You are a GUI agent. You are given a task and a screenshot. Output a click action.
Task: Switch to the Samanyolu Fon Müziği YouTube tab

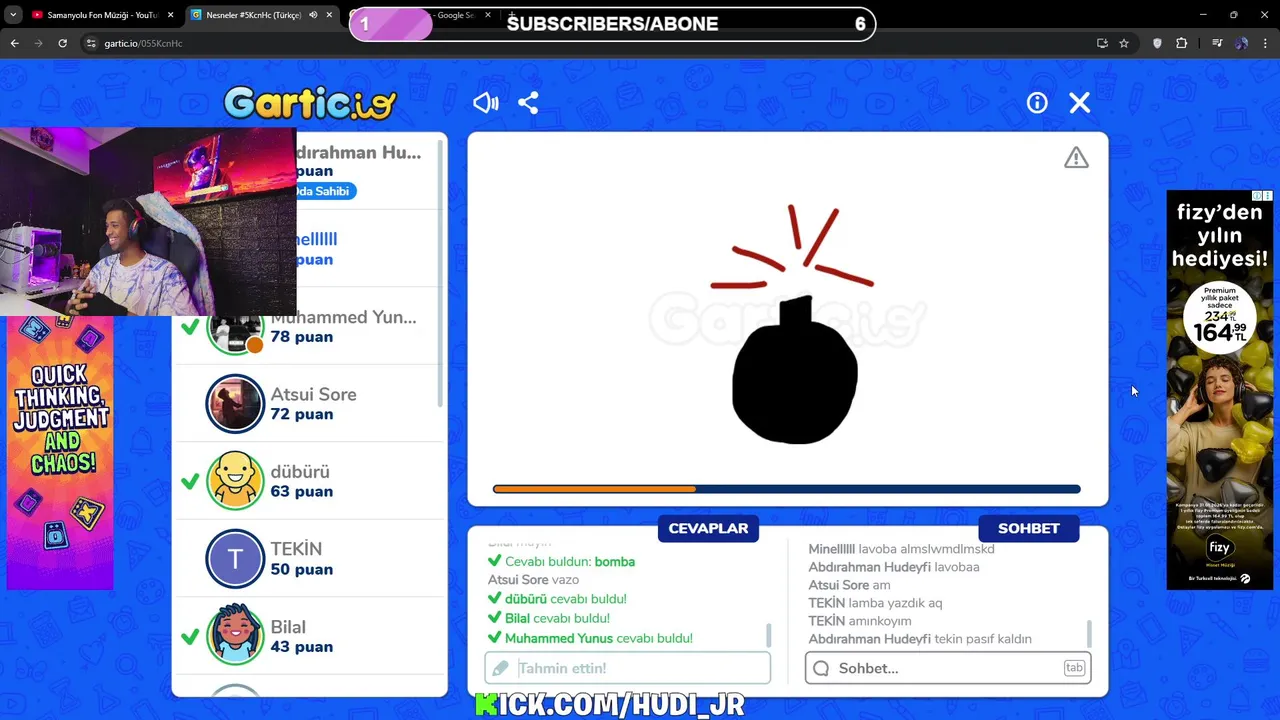tap(102, 15)
